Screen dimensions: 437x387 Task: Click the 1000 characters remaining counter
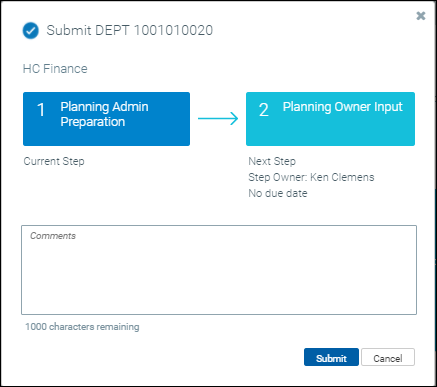pos(82,327)
